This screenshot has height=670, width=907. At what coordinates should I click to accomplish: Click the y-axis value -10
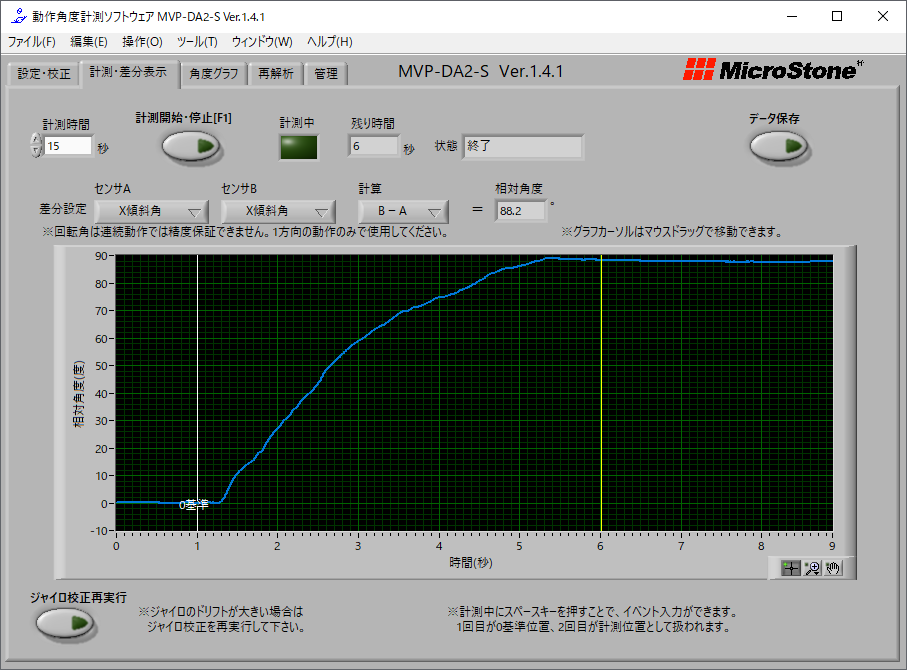(99, 531)
